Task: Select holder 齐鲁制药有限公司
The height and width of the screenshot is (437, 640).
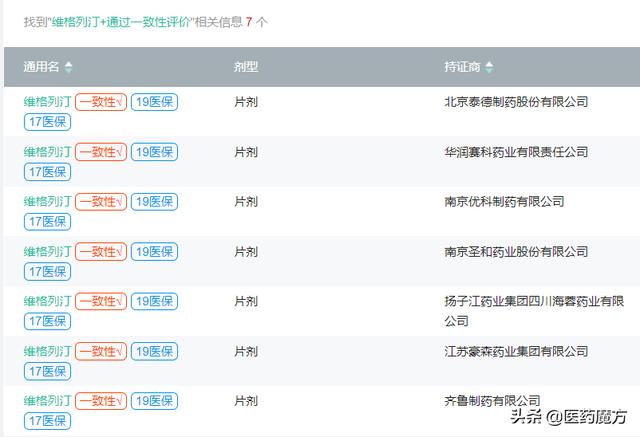Action: (492, 401)
